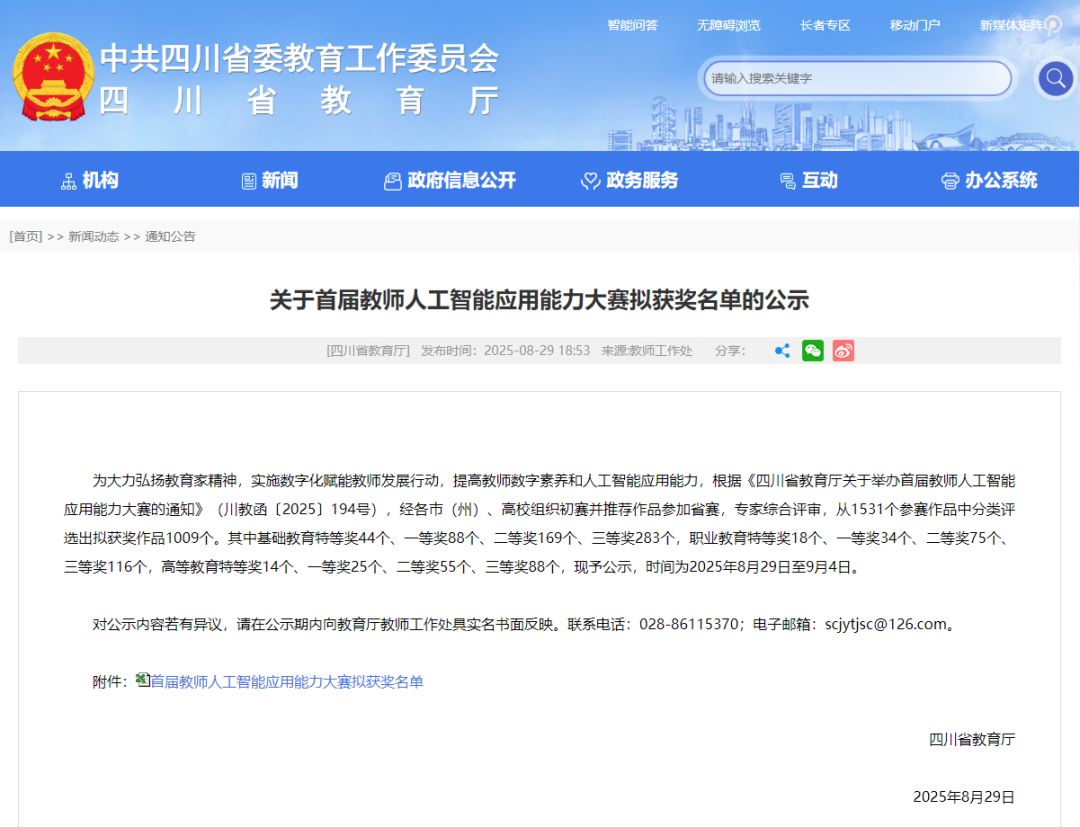
Task: Share the article to Weibo
Action: [842, 351]
